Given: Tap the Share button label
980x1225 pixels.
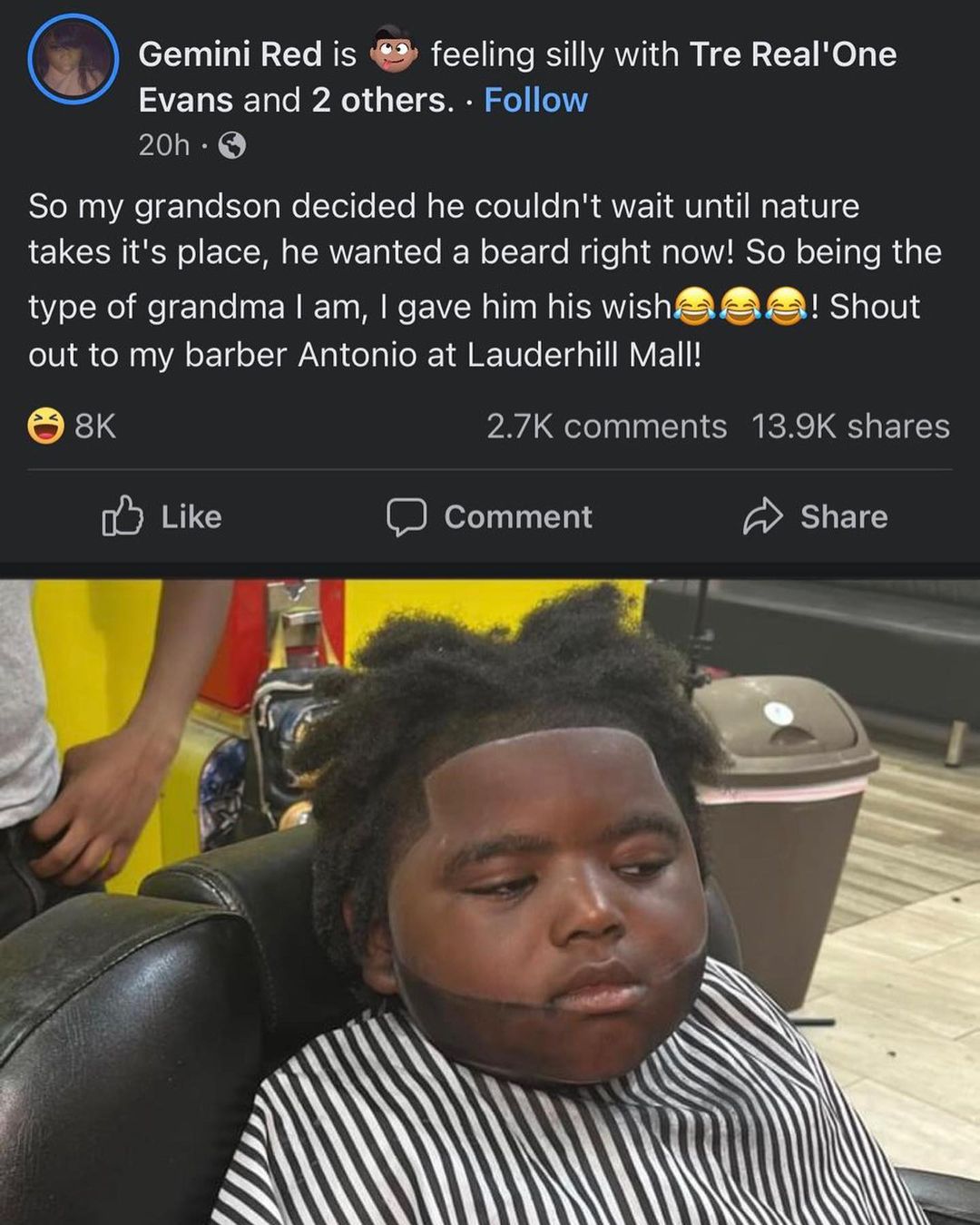Looking at the screenshot, I should 844,516.
